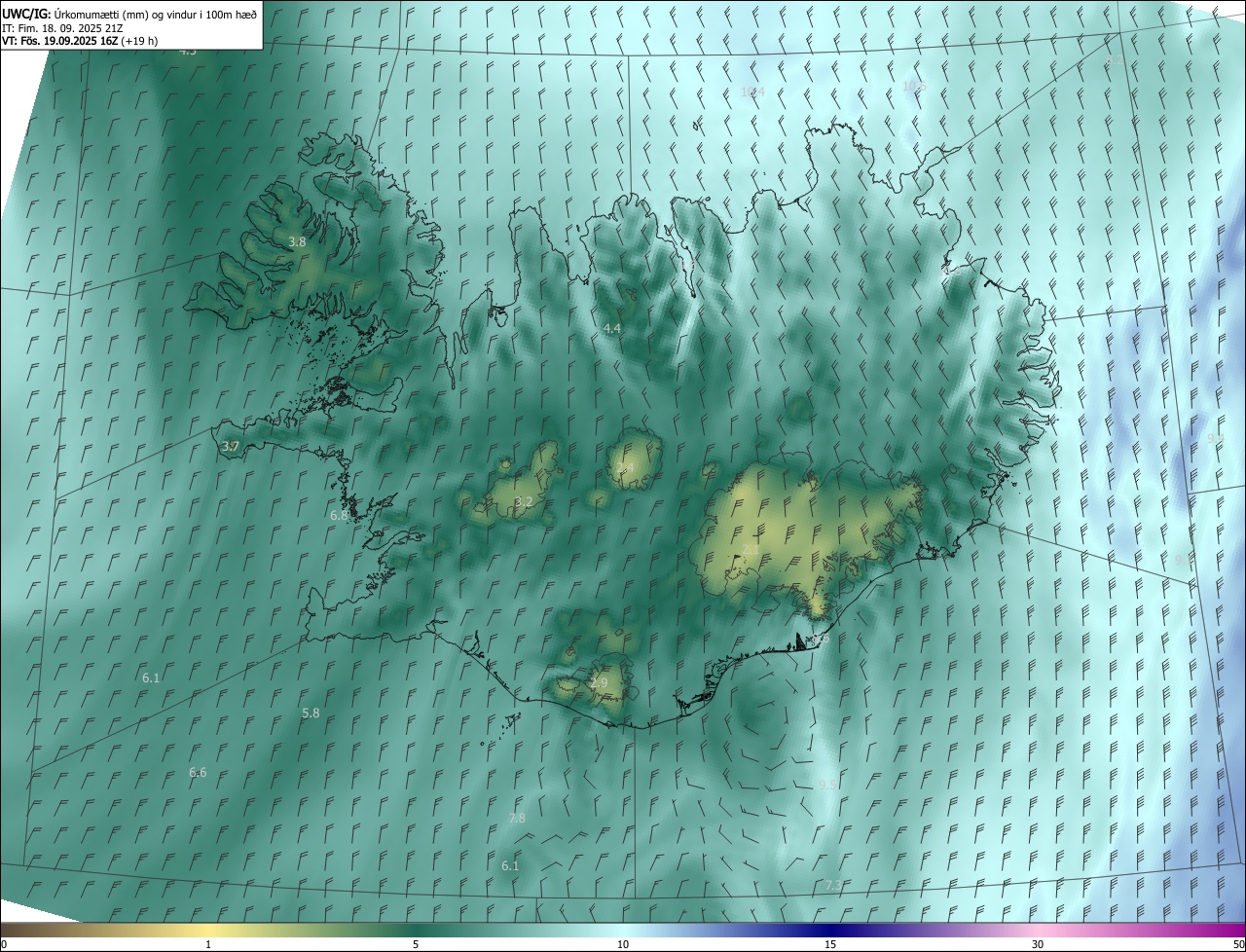The image size is (1246, 952).
Task: Click the 8.2 value label in the northeast
Action: click(x=1115, y=60)
